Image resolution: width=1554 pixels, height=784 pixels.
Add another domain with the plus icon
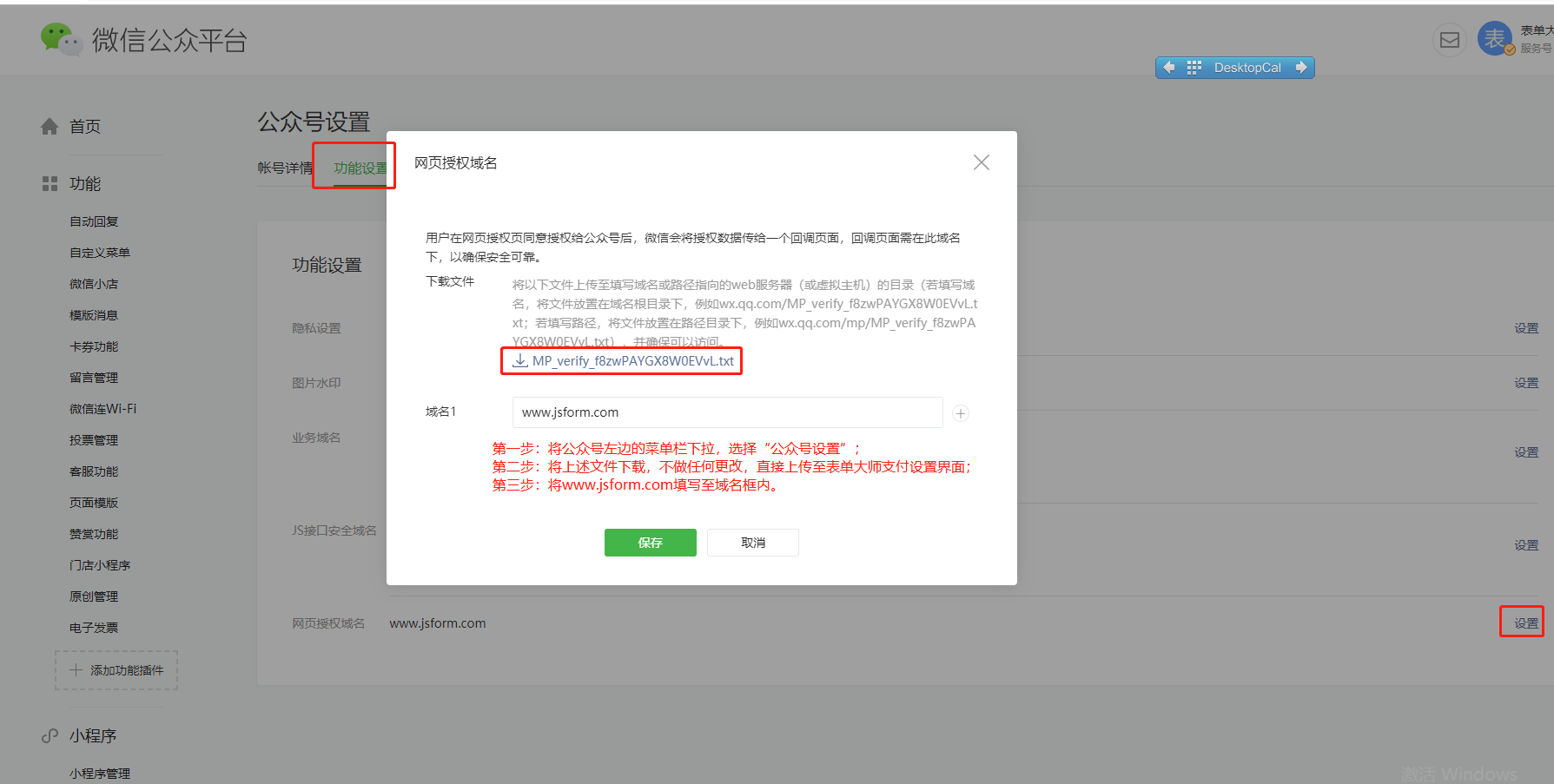pos(961,413)
